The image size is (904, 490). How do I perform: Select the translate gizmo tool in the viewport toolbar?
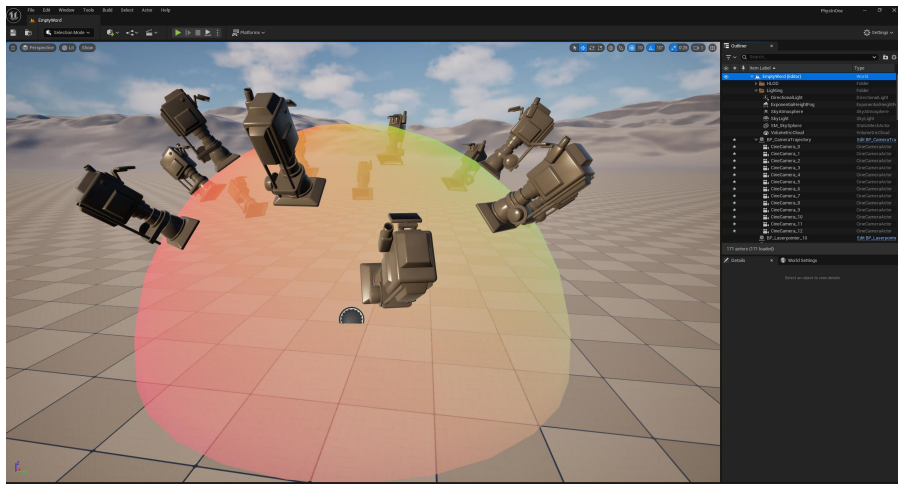click(583, 48)
